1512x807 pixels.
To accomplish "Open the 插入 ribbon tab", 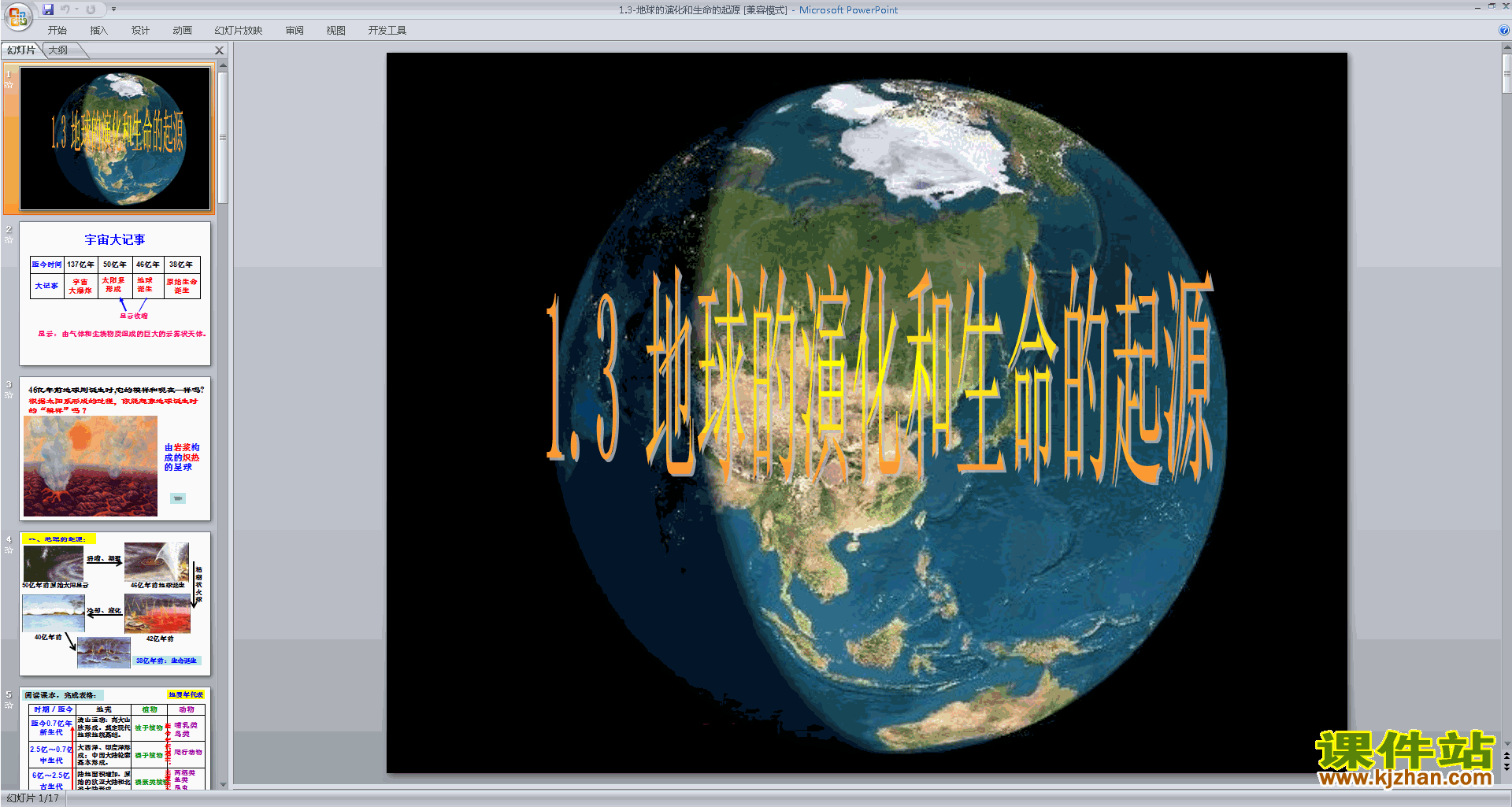I will click(98, 31).
